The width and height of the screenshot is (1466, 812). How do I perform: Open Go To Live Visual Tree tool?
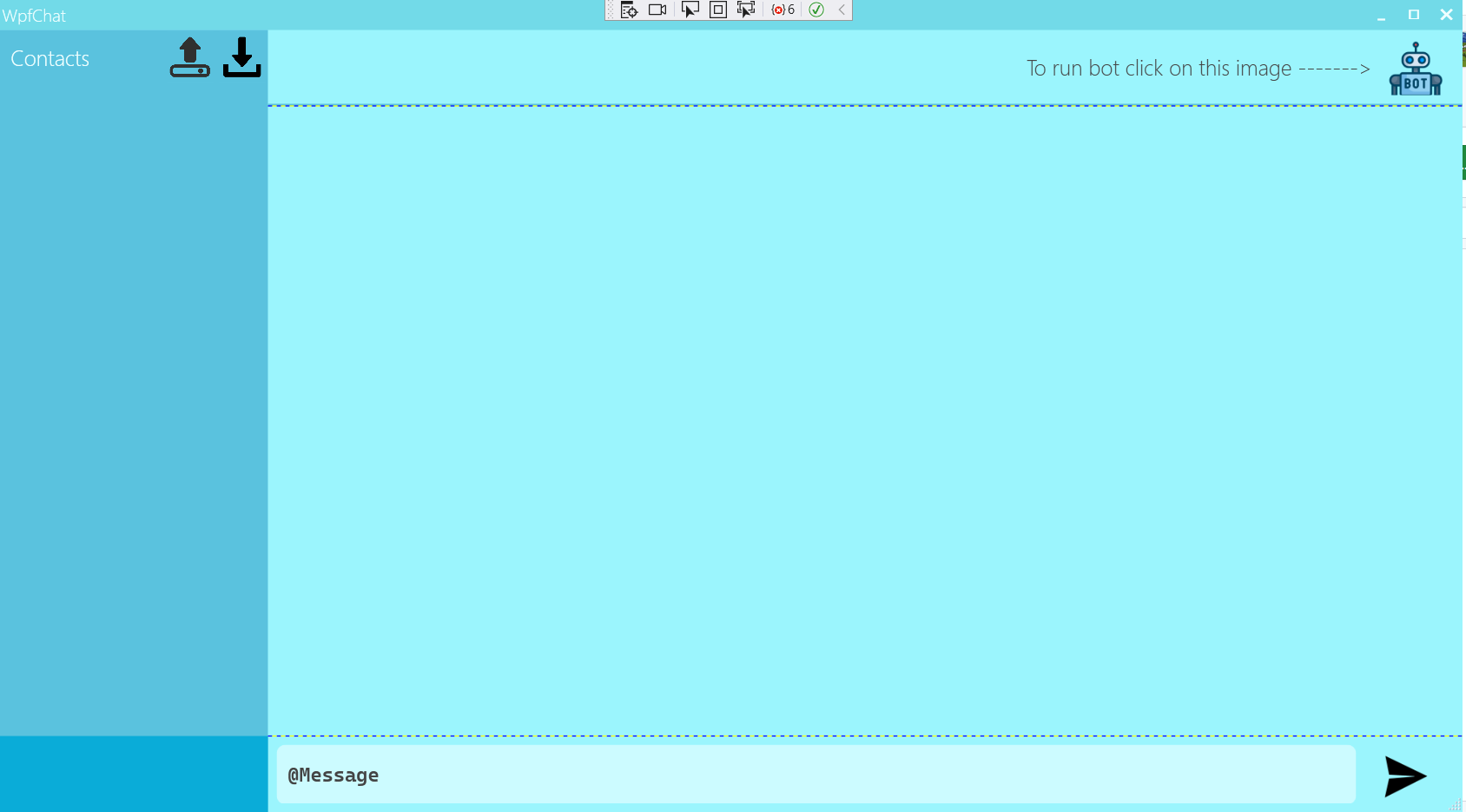click(629, 10)
